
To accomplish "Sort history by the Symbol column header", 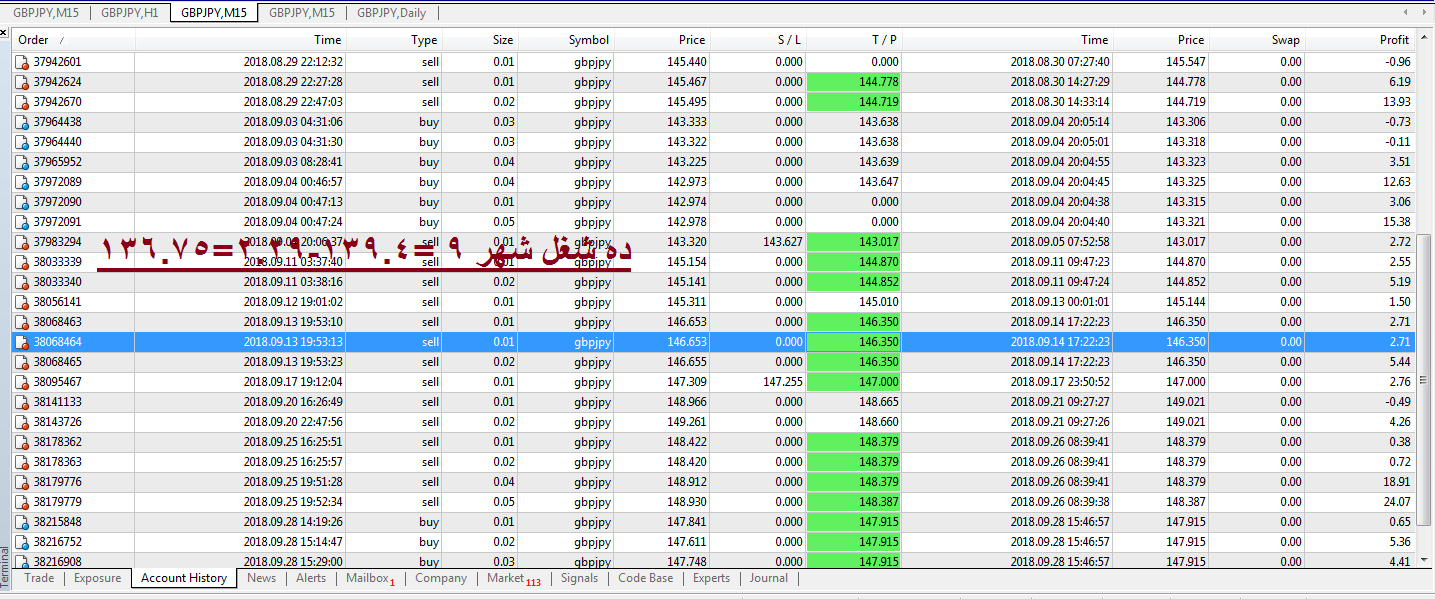I will click(588, 40).
